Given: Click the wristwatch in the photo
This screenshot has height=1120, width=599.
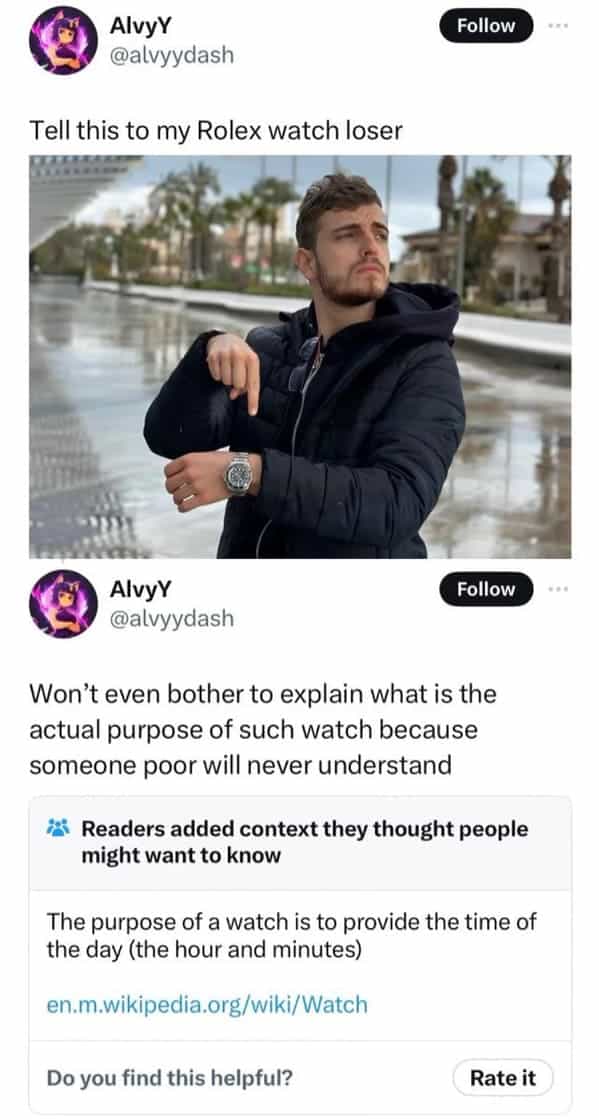Looking at the screenshot, I should (x=238, y=473).
